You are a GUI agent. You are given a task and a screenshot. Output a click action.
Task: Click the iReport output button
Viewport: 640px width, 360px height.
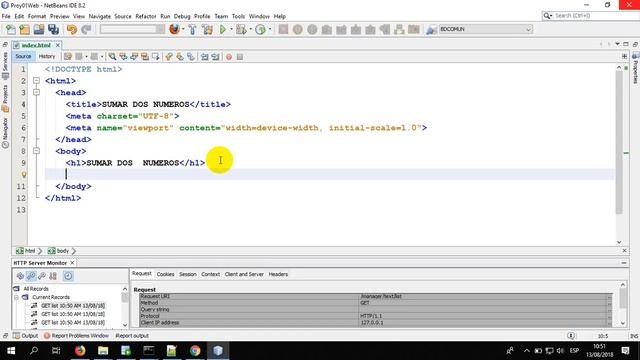(x=132, y=336)
